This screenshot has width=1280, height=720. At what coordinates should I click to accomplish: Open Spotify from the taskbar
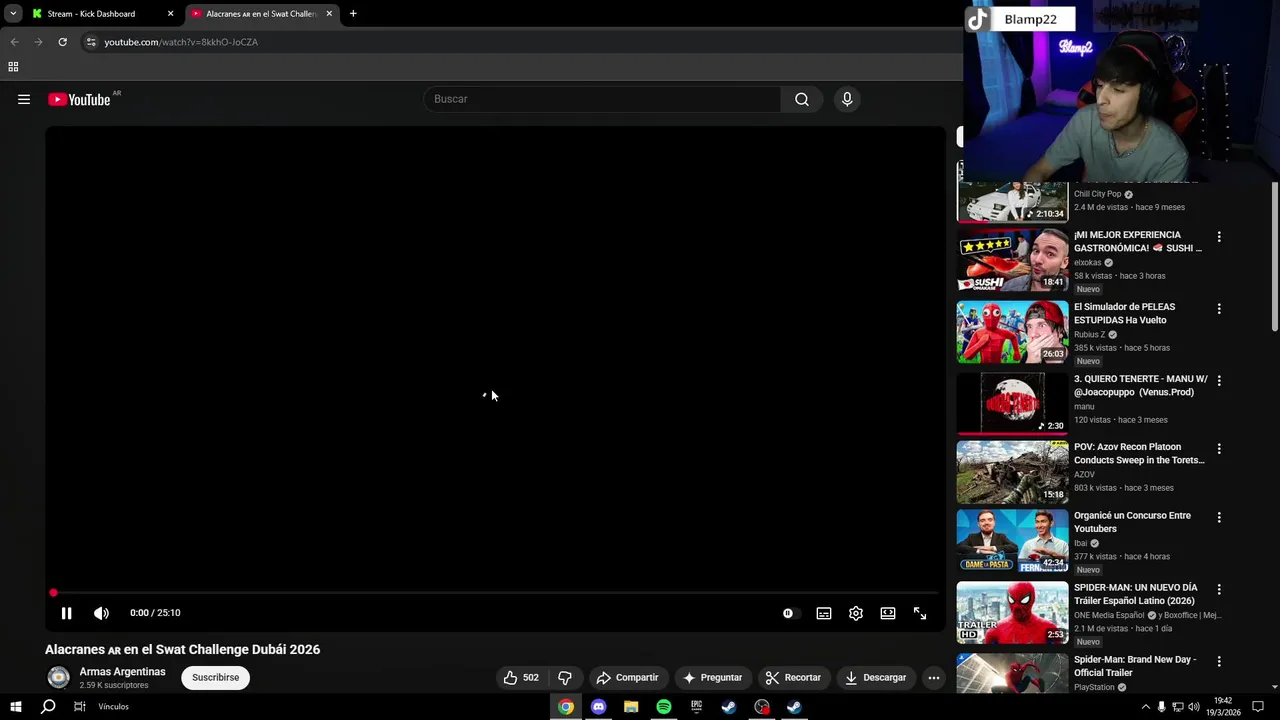(664, 707)
